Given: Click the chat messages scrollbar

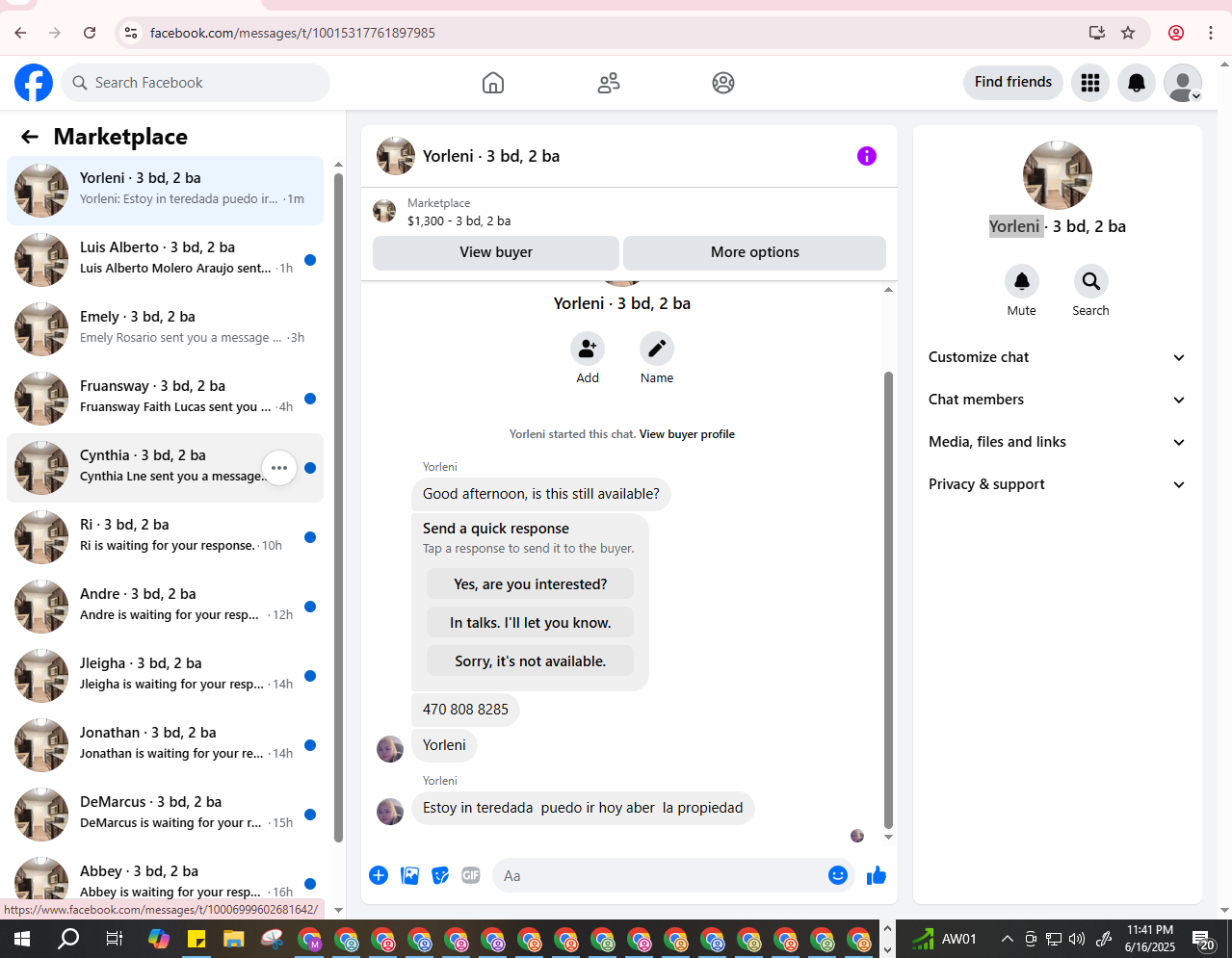Looking at the screenshot, I should click(x=888, y=600).
